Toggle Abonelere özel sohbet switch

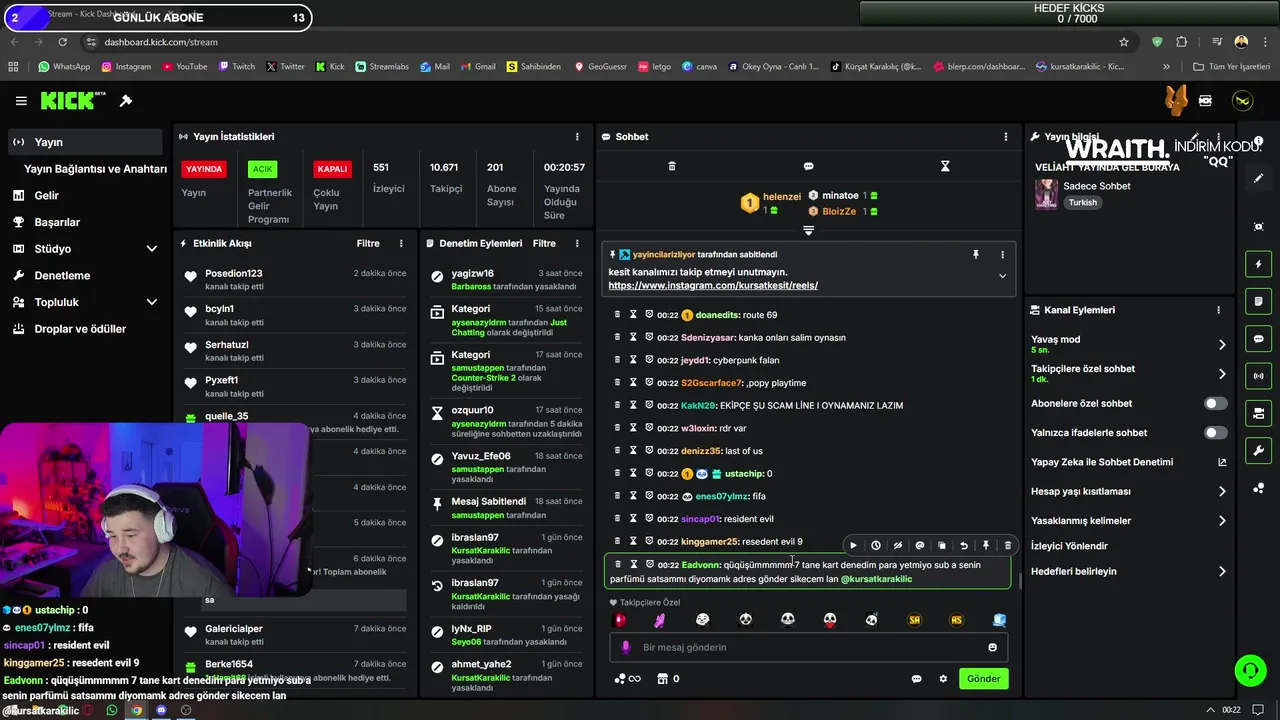[1215, 404]
